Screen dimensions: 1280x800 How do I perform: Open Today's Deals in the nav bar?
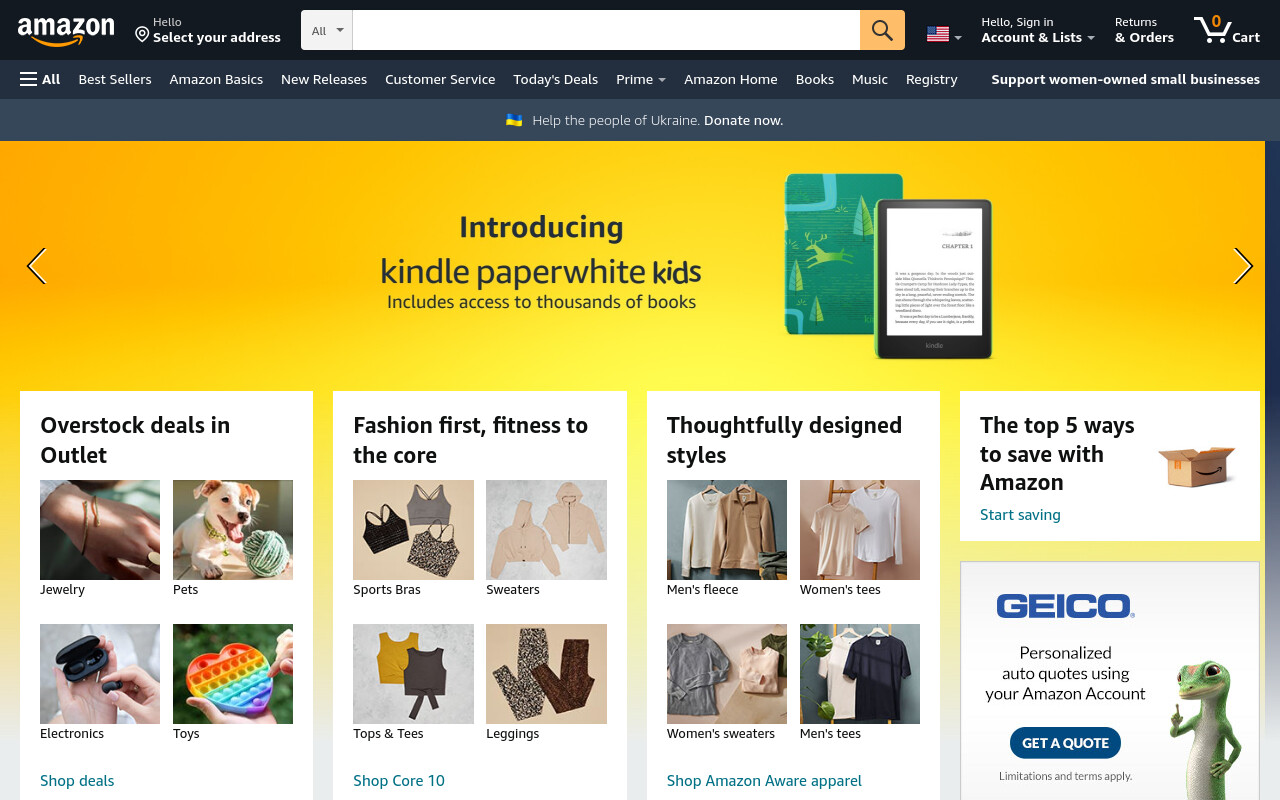[555, 79]
